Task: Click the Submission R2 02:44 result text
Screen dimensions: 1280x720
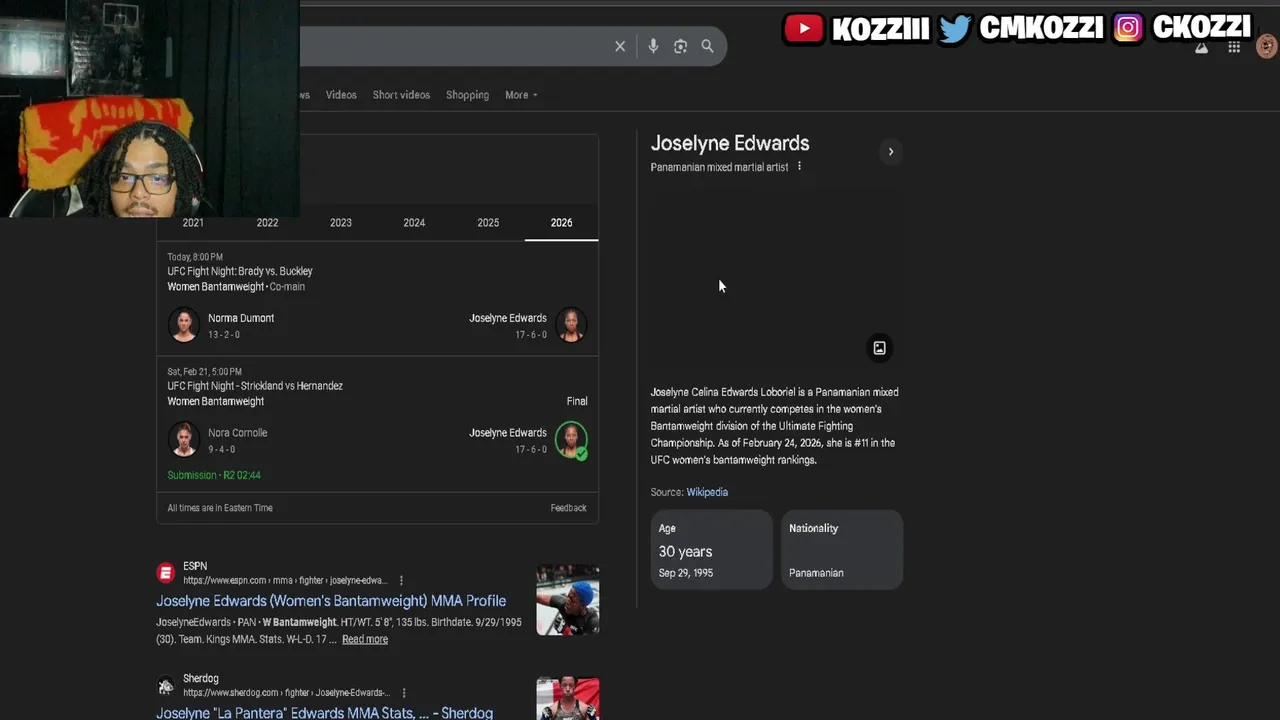Action: (x=214, y=475)
